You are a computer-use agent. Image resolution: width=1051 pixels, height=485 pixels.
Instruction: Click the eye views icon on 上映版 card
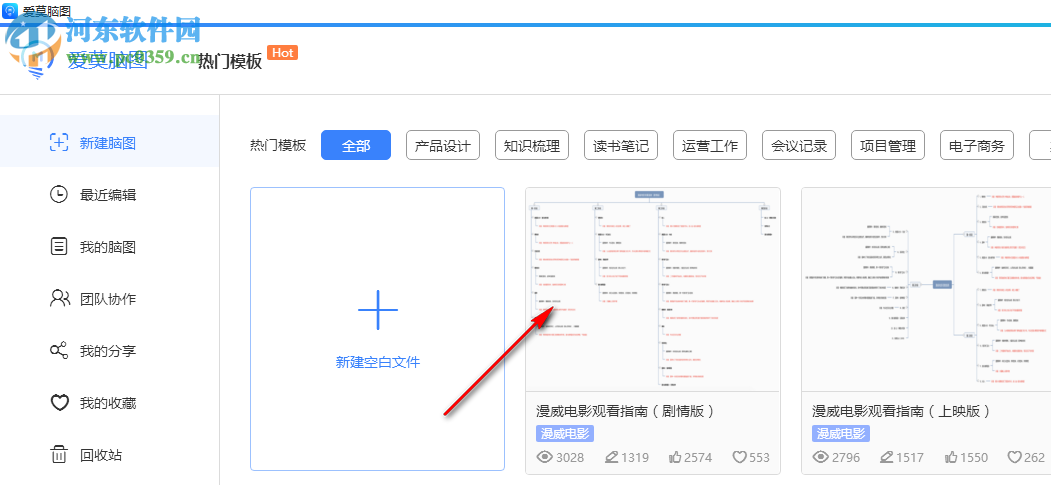821,458
